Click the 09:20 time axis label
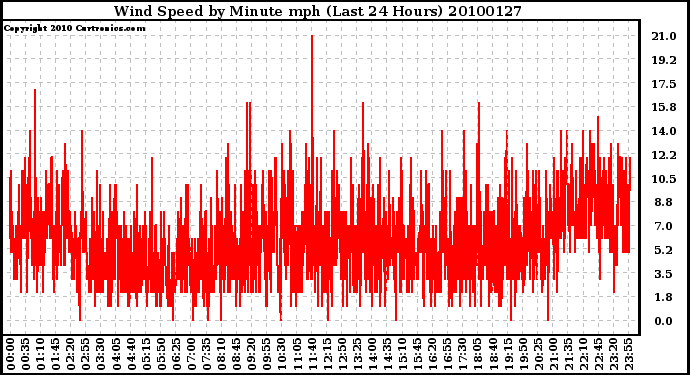690x375 pixels. coord(251,355)
